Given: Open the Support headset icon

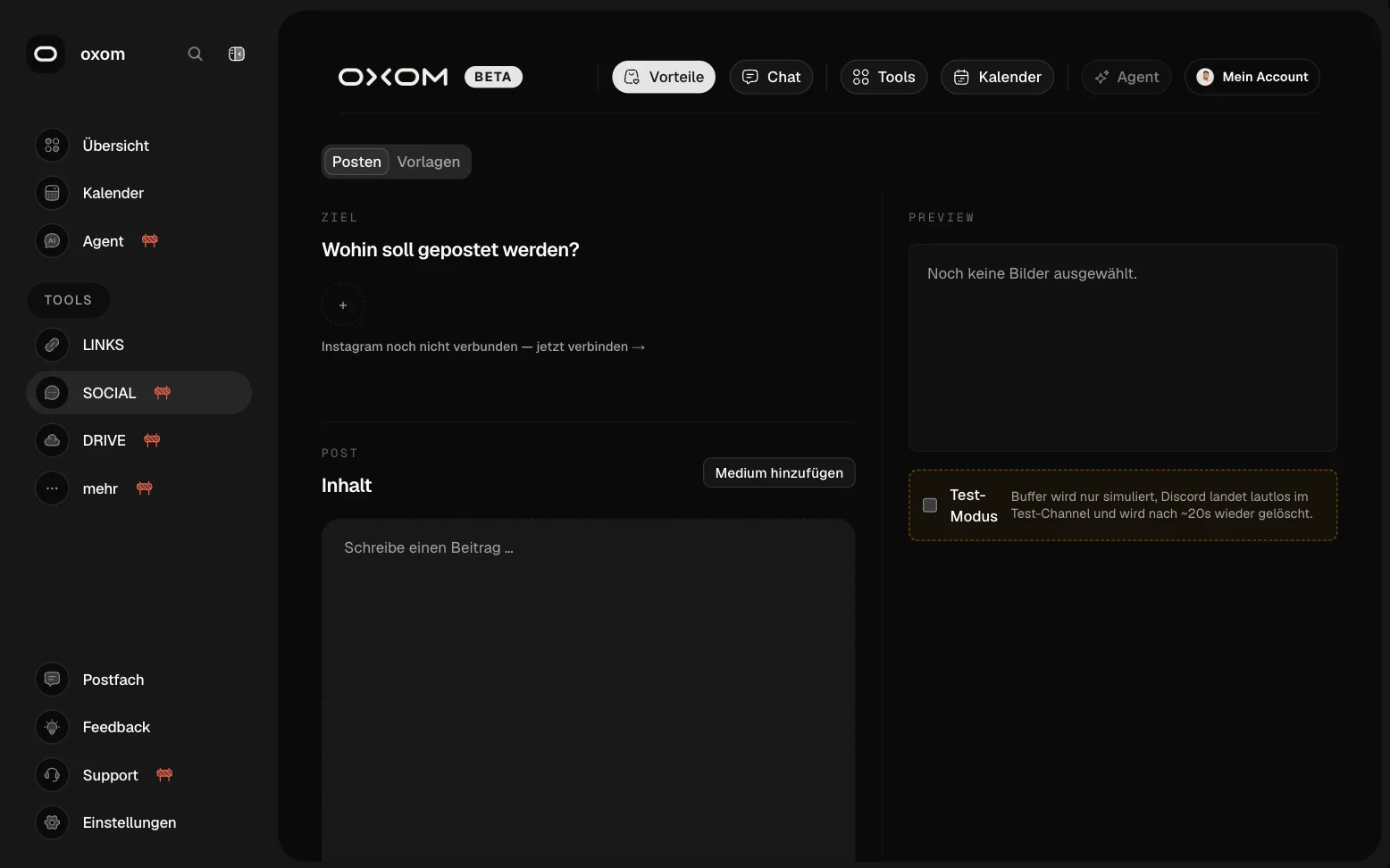Looking at the screenshot, I should pos(52,775).
